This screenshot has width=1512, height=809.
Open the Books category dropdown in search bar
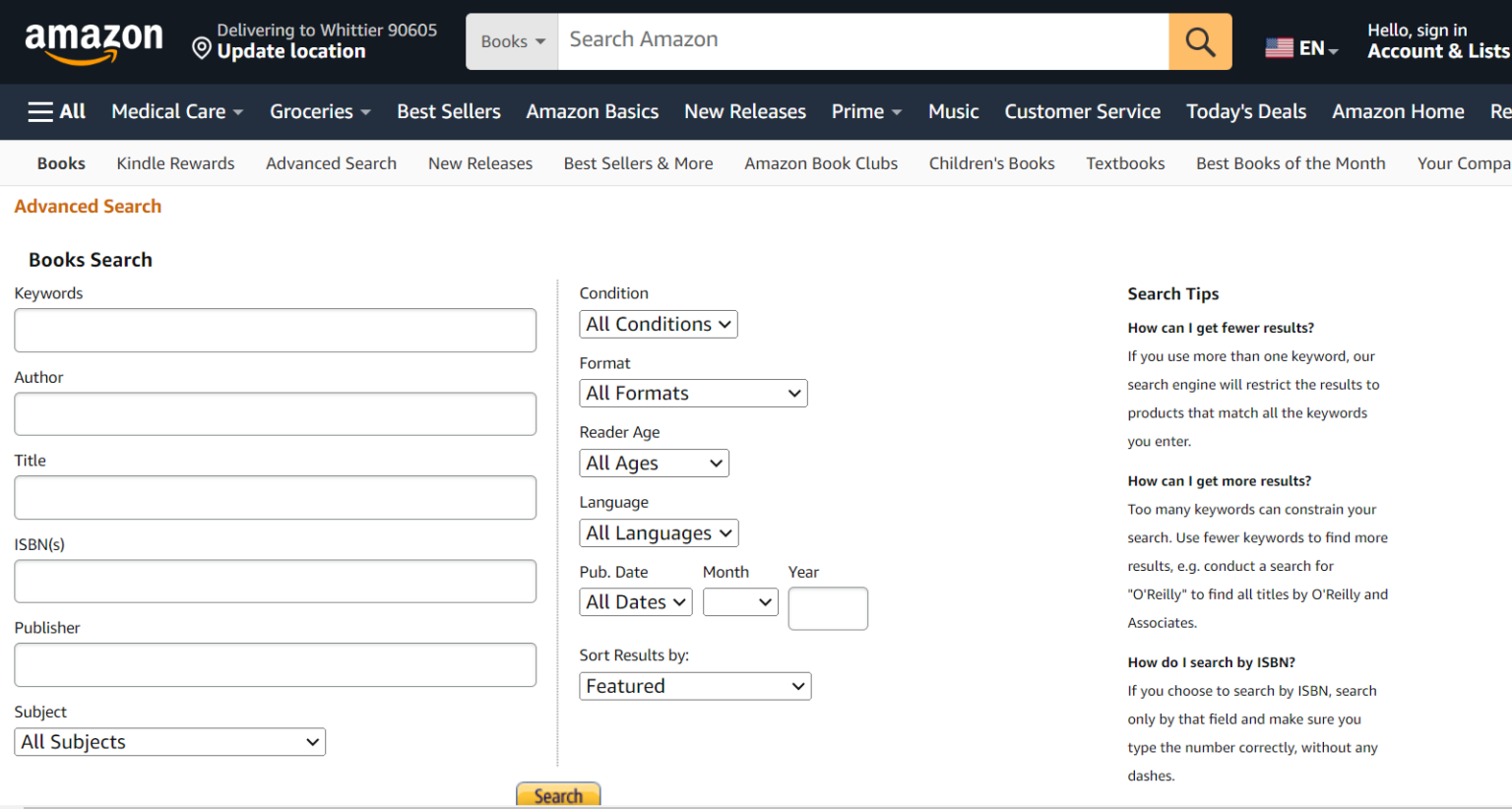pyautogui.click(x=511, y=41)
